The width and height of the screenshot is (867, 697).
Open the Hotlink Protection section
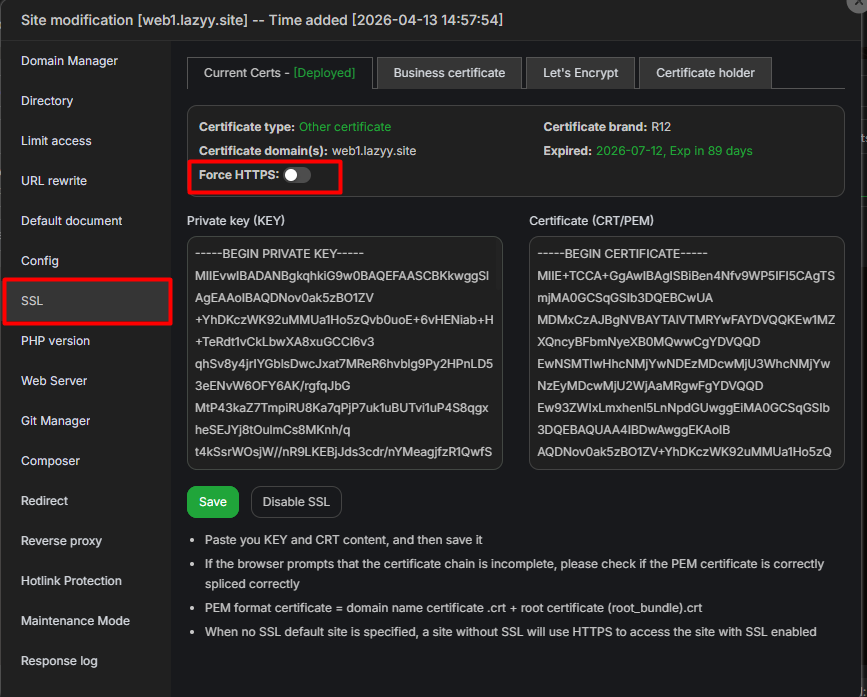tap(71, 581)
